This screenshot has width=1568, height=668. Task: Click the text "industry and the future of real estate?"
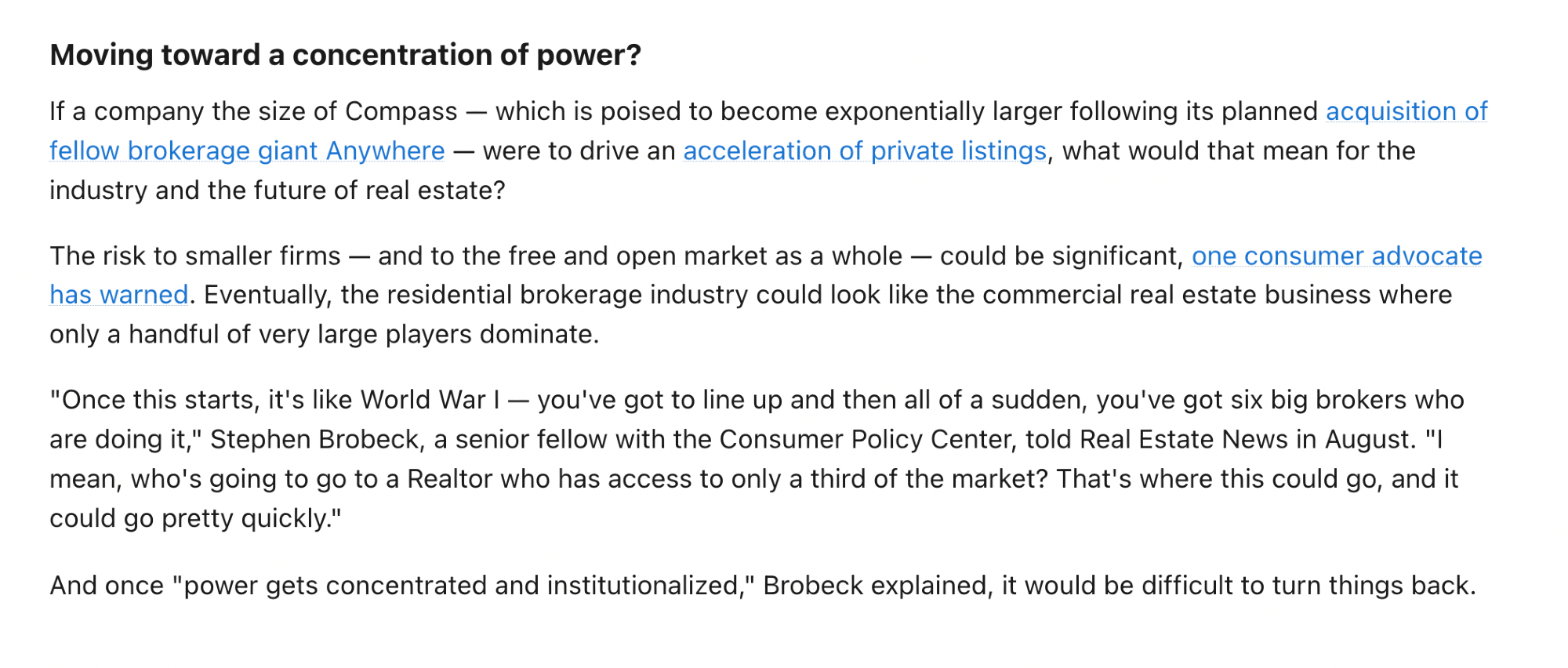click(277, 191)
